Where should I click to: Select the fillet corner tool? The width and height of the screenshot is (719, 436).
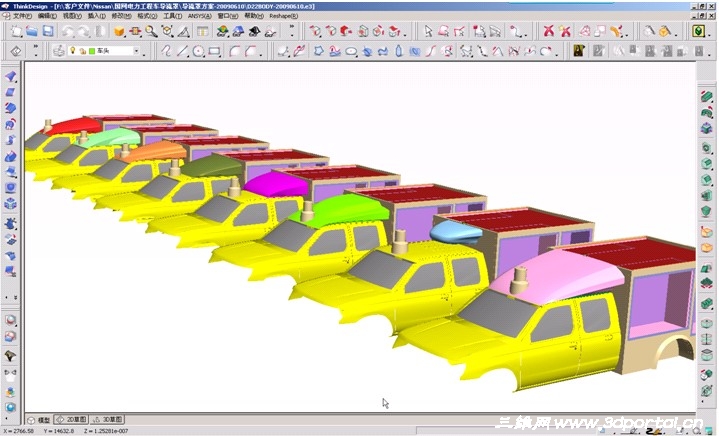pyautogui.click(x=234, y=51)
